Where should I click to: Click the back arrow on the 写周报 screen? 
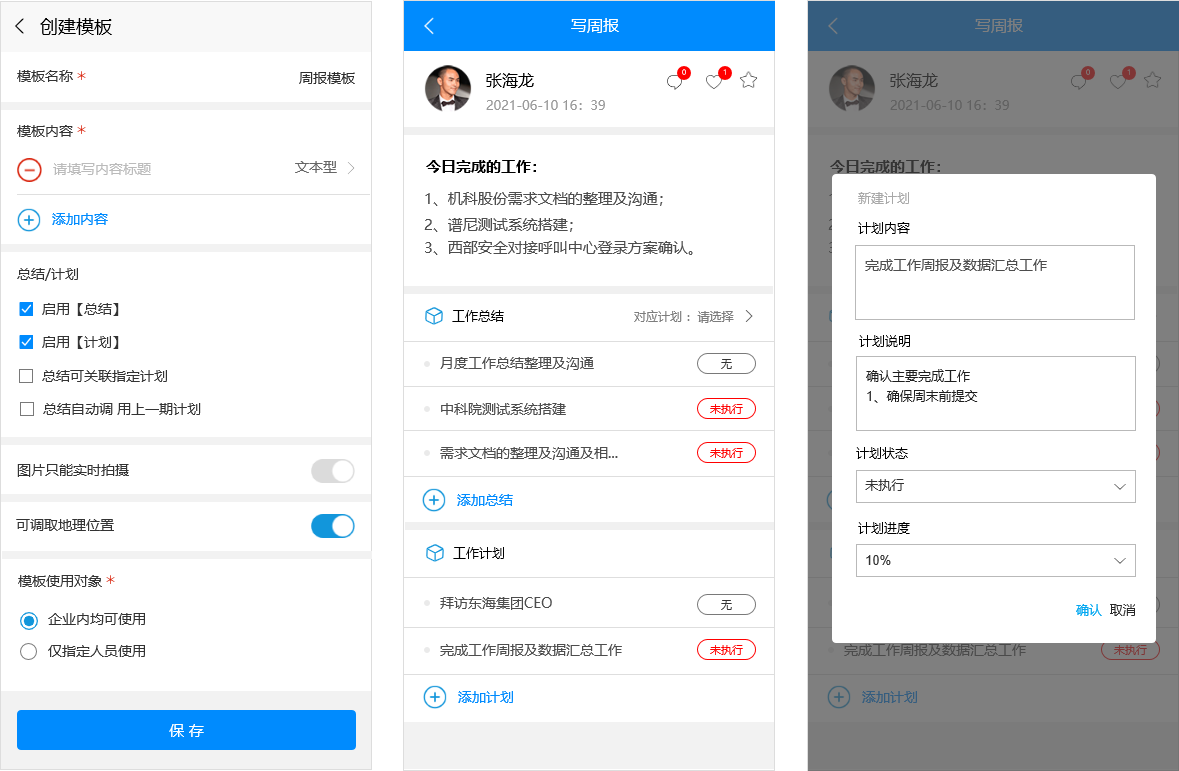pyautogui.click(x=429, y=25)
